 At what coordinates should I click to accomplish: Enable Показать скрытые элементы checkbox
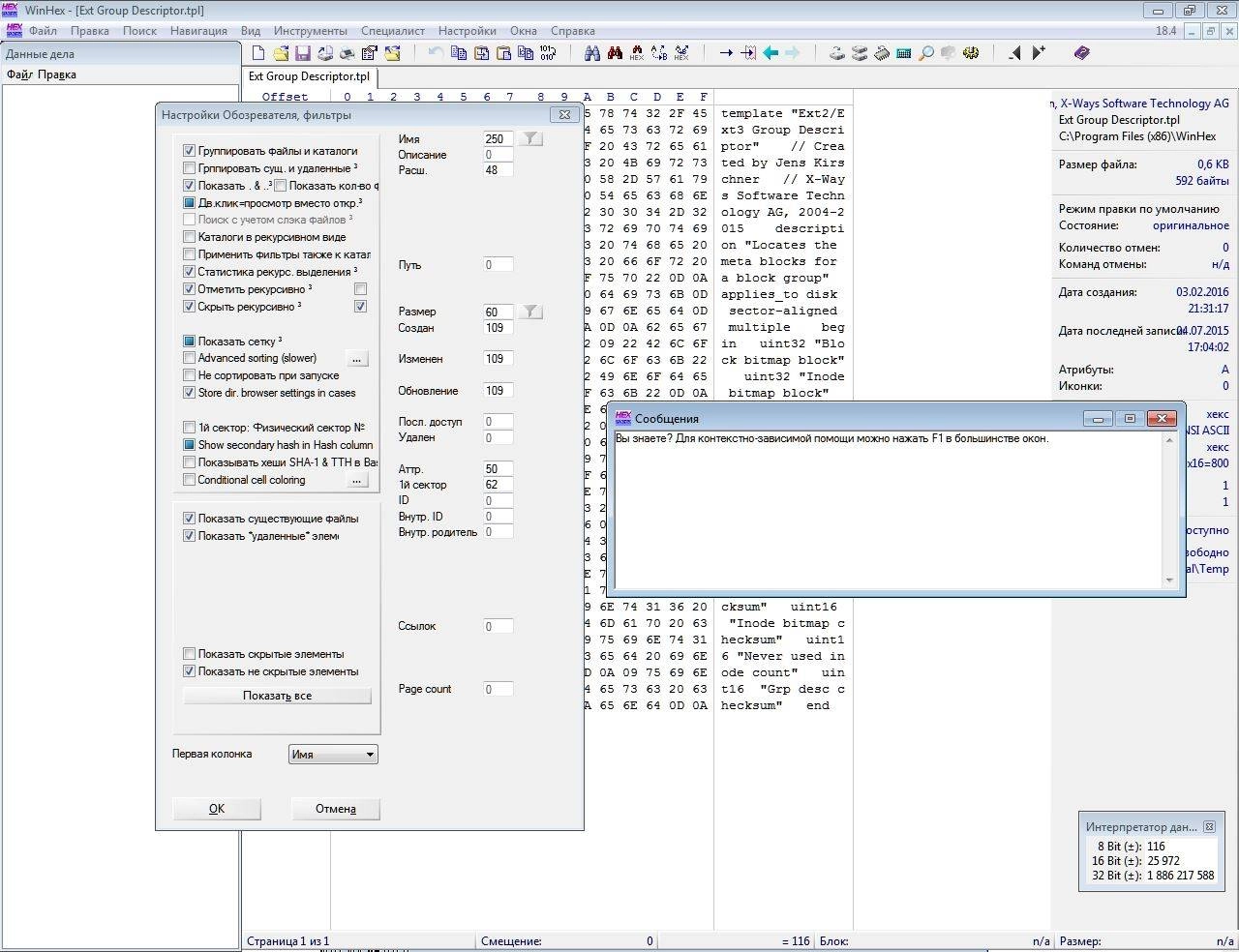click(190, 654)
